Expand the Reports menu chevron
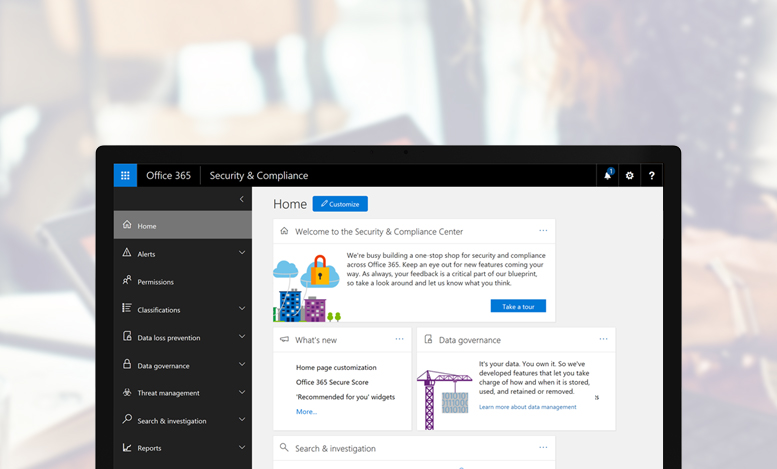 click(x=242, y=447)
